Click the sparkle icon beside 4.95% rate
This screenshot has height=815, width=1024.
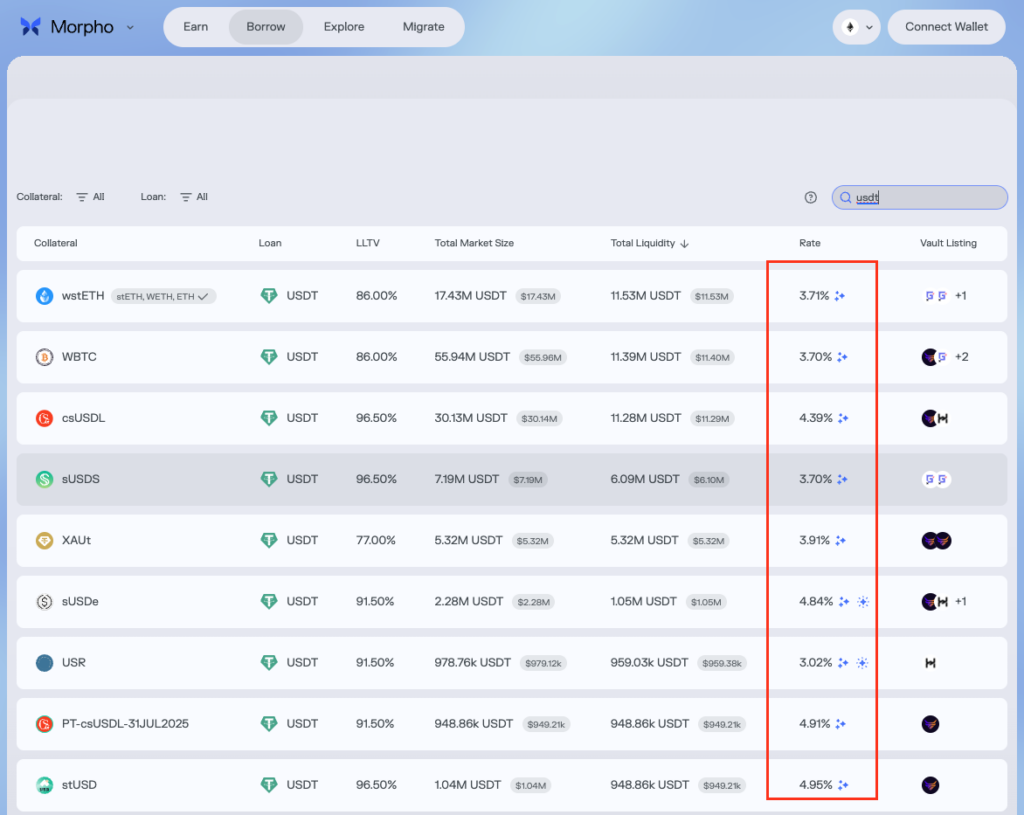843,785
